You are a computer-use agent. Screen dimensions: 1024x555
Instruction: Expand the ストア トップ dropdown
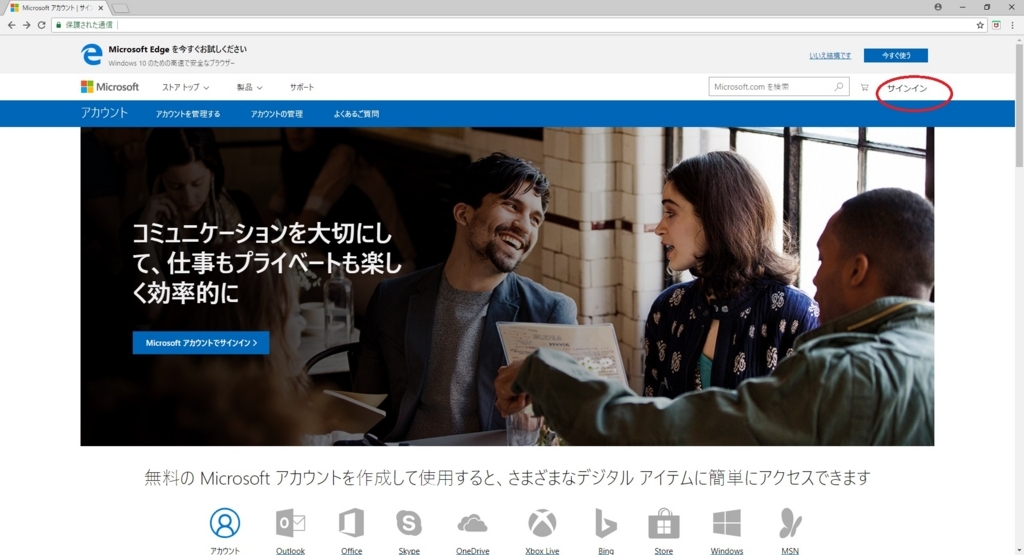[185, 87]
